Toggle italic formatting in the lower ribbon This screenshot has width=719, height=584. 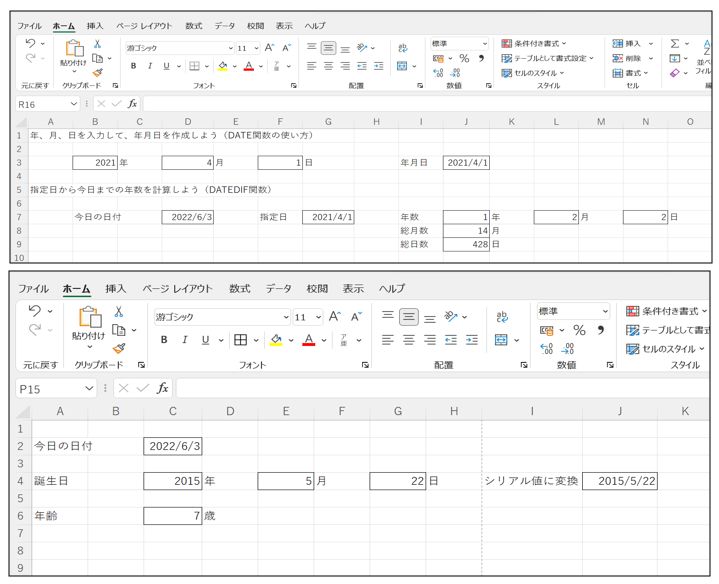(x=185, y=340)
